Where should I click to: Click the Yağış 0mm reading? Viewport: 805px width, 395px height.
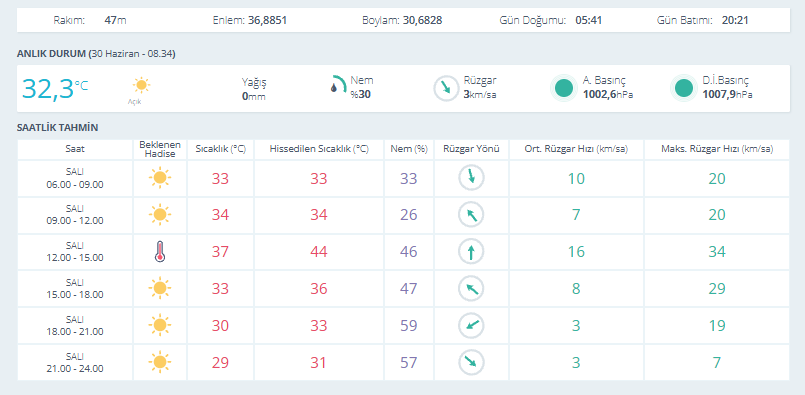point(254,88)
